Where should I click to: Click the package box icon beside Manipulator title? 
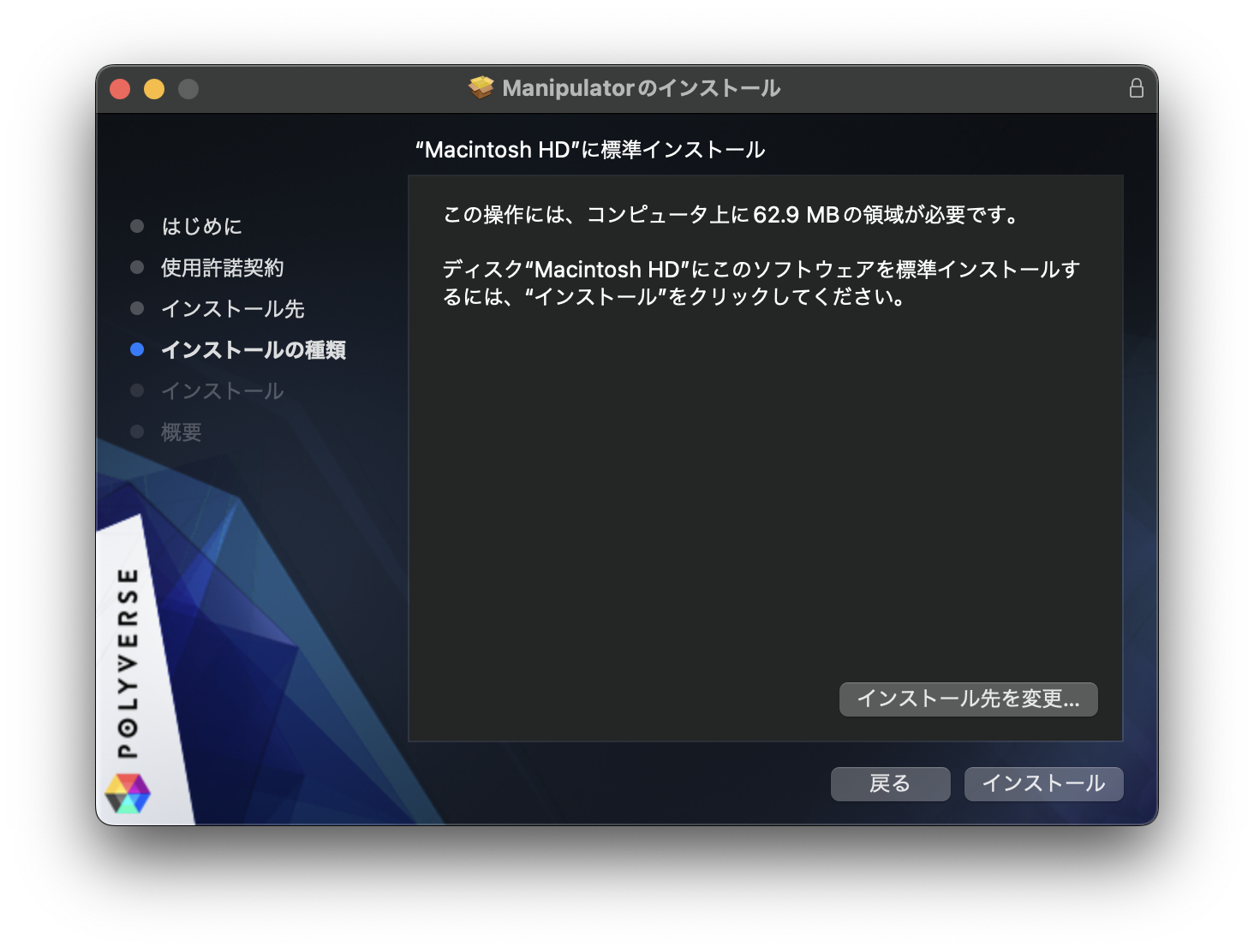[x=481, y=88]
